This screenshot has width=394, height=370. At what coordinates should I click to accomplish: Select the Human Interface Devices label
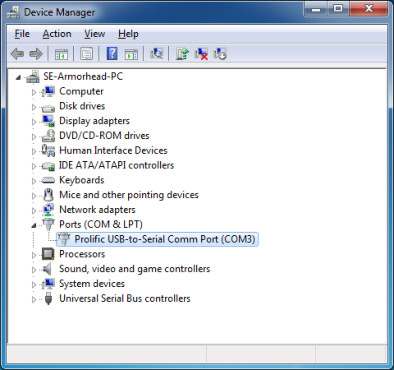coord(113,150)
